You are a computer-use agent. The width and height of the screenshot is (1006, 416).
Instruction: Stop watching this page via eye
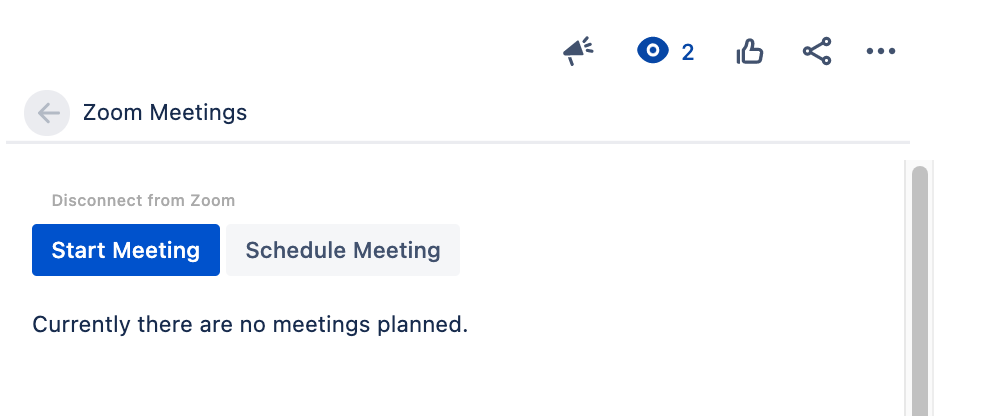click(x=652, y=51)
